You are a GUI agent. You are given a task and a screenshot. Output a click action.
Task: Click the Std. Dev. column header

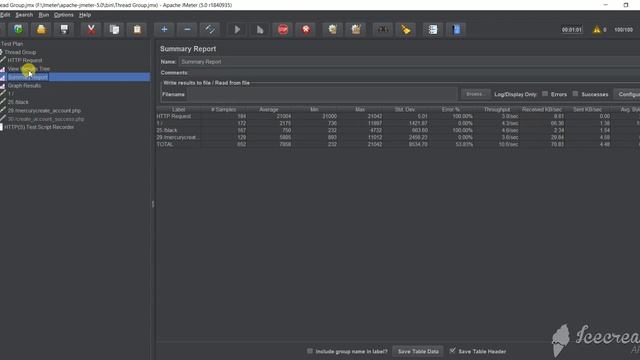point(405,109)
